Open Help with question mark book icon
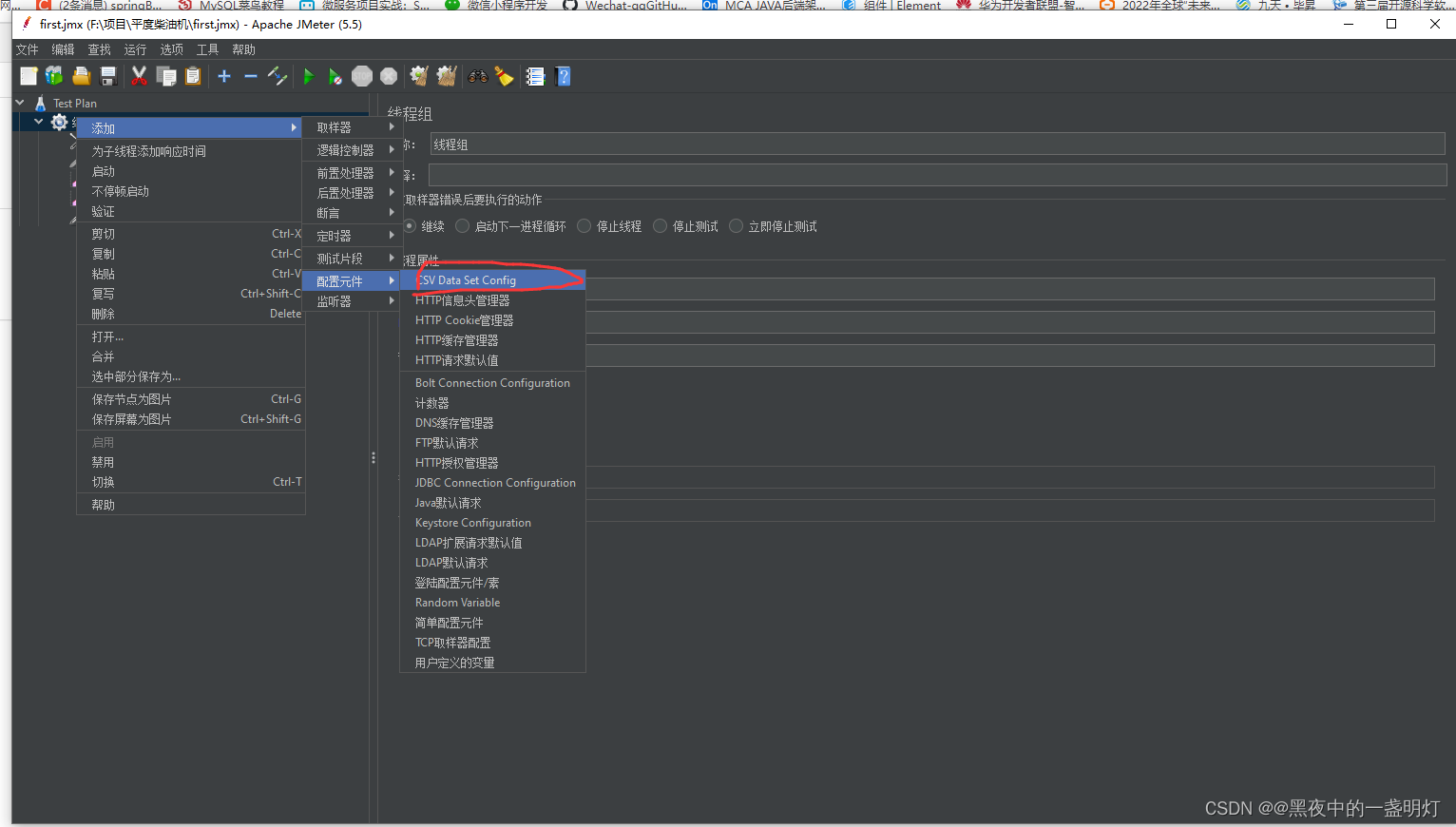1456x827 pixels. coord(564,76)
